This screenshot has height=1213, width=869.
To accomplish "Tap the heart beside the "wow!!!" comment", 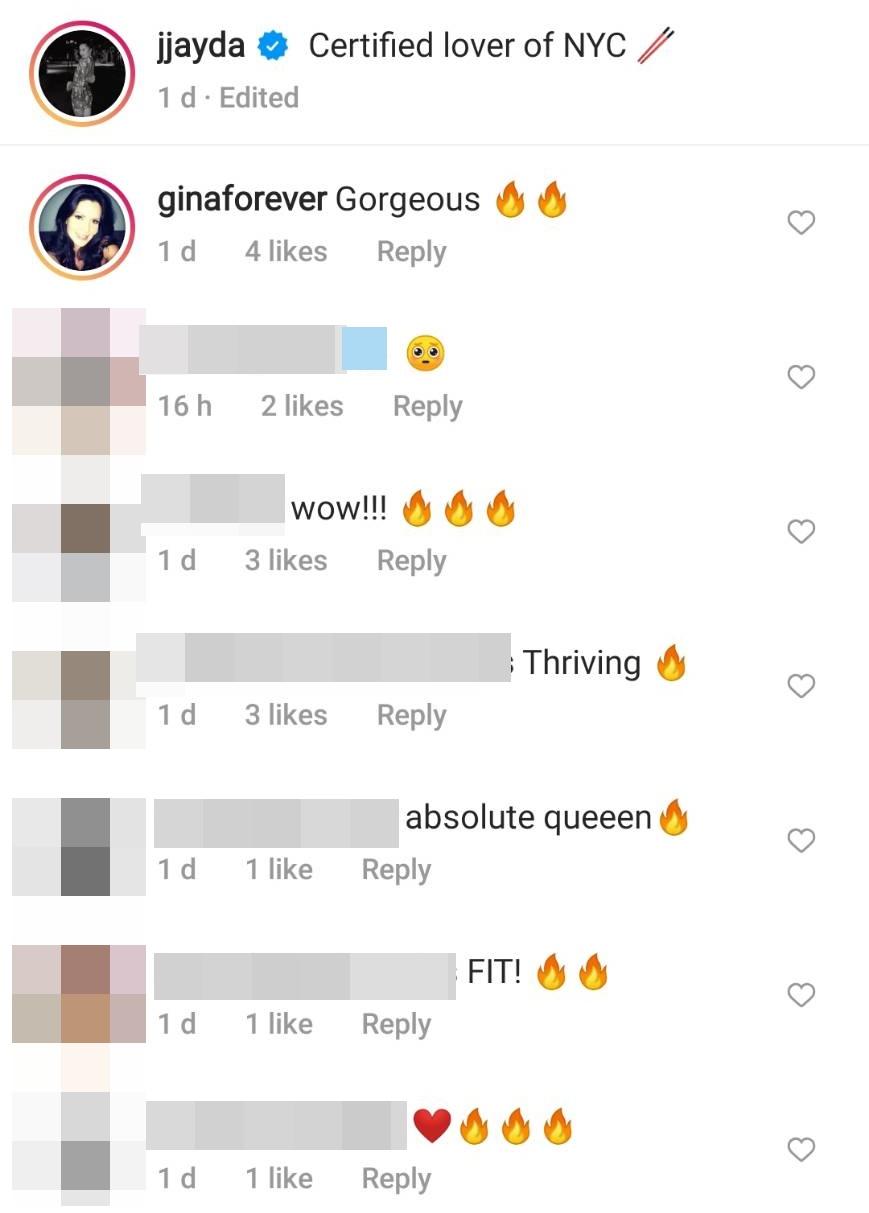I will click(801, 532).
